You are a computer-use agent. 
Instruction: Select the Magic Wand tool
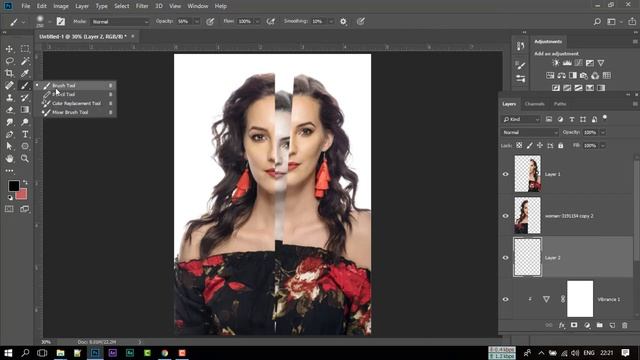click(x=25, y=61)
